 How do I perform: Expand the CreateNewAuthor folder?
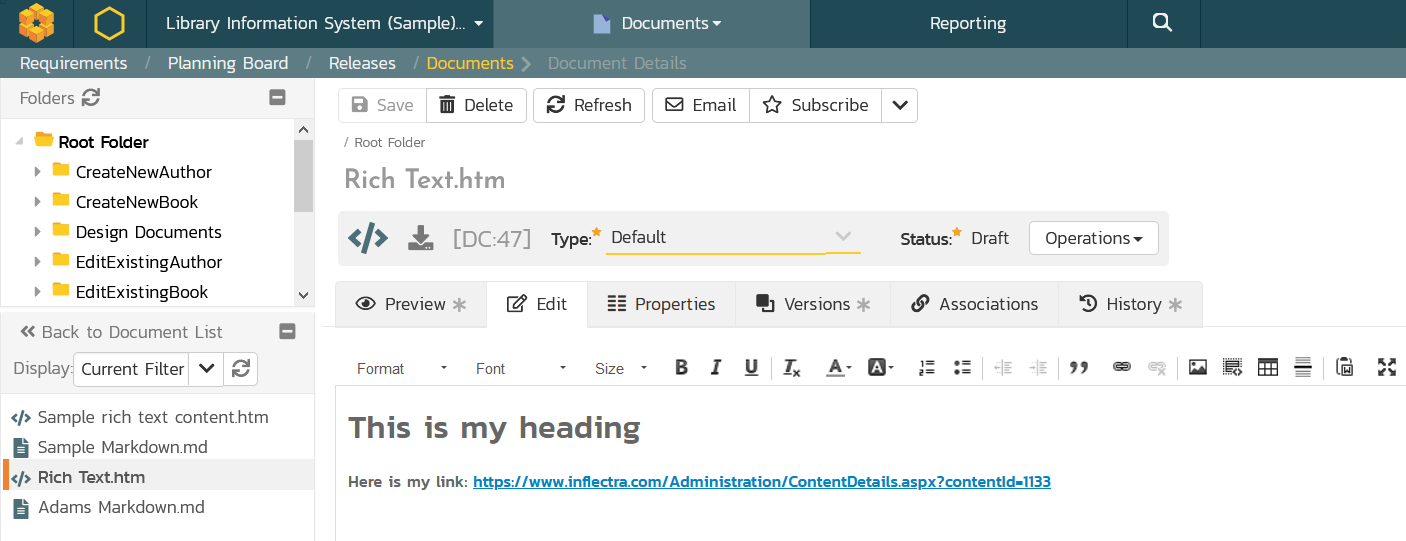(37, 172)
